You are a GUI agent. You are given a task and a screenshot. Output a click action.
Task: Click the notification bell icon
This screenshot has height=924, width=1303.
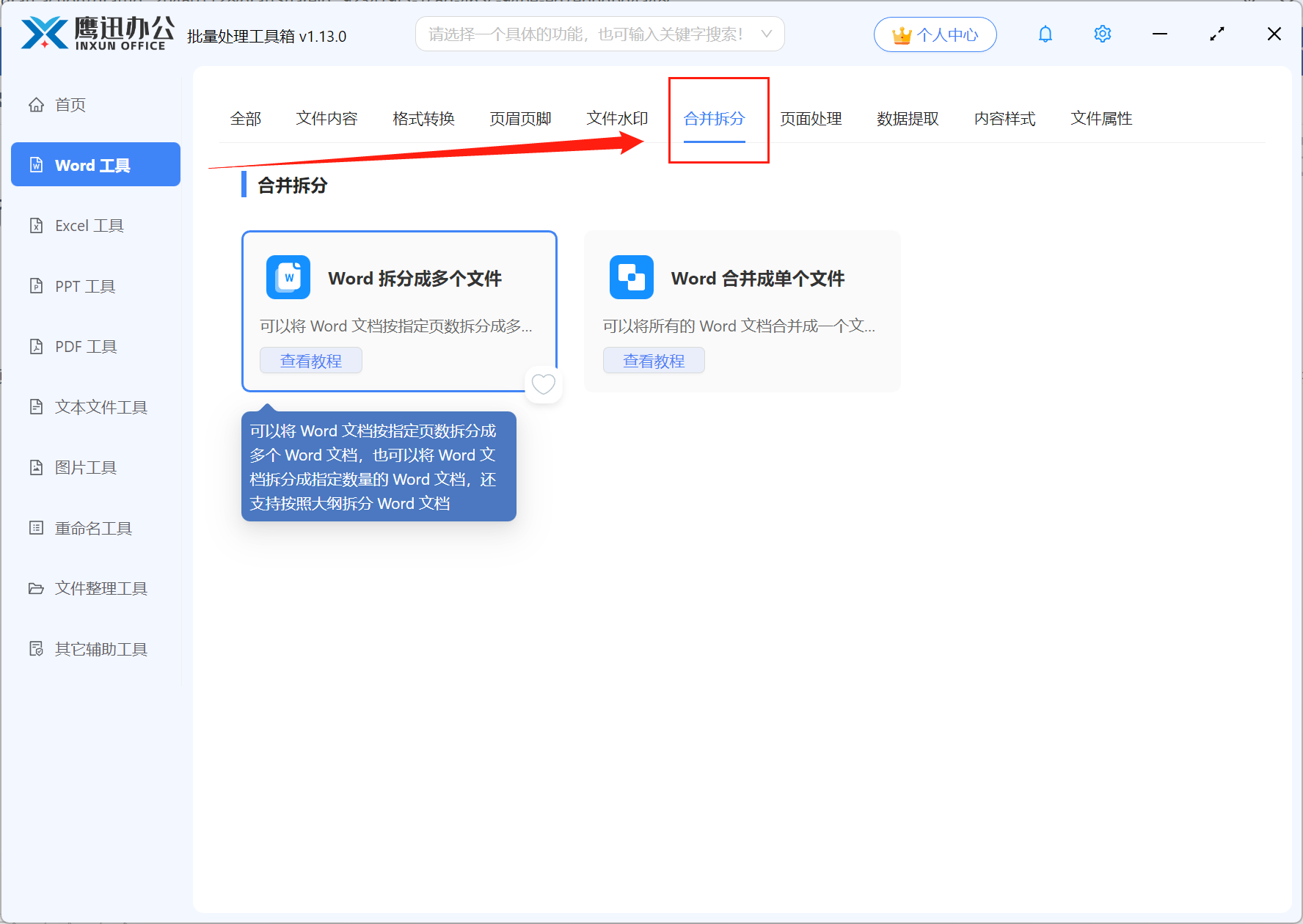[1045, 34]
